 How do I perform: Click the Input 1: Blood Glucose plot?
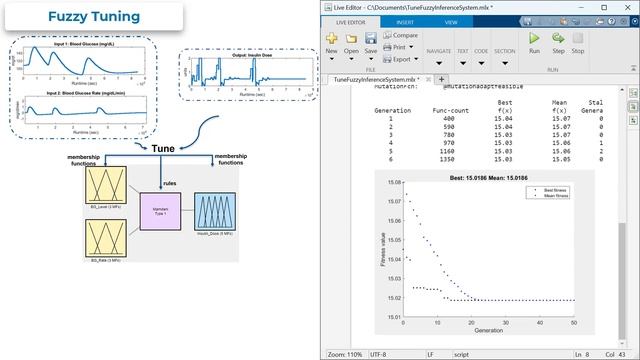pyautogui.click(x=84, y=60)
